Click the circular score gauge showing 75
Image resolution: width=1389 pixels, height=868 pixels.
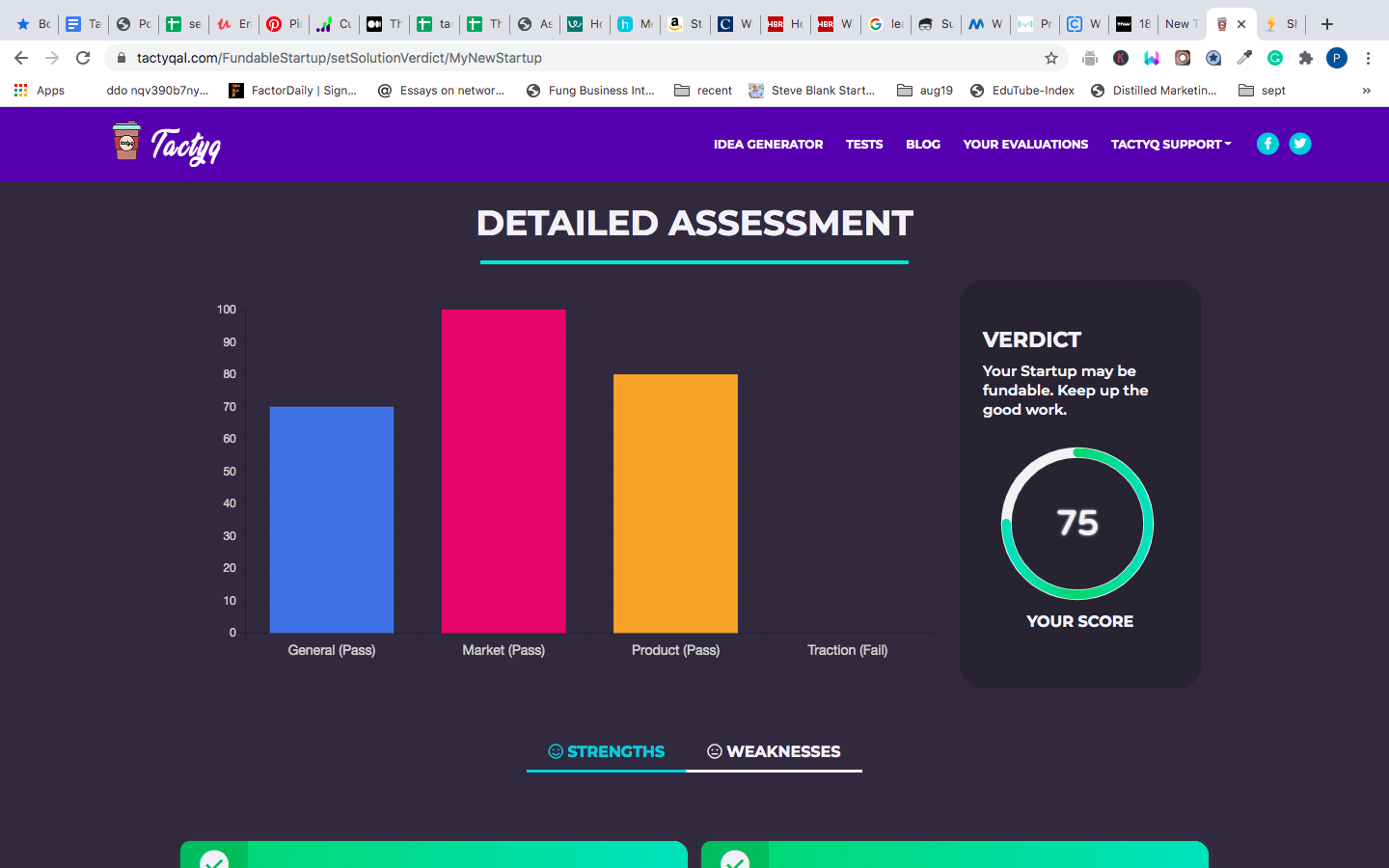pos(1077,523)
